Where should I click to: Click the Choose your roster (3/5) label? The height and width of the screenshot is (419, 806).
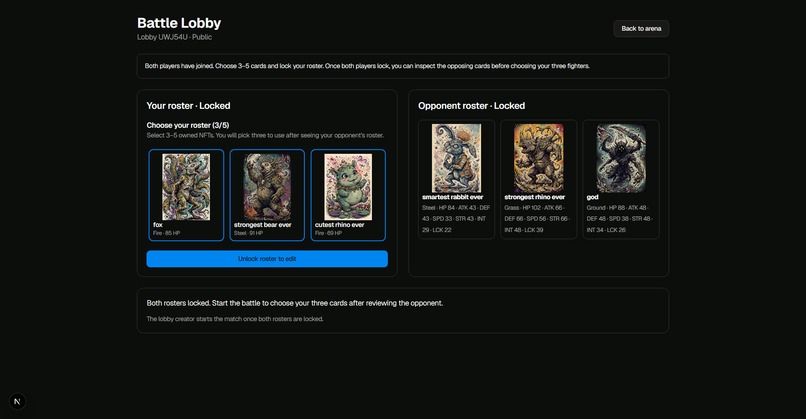188,125
